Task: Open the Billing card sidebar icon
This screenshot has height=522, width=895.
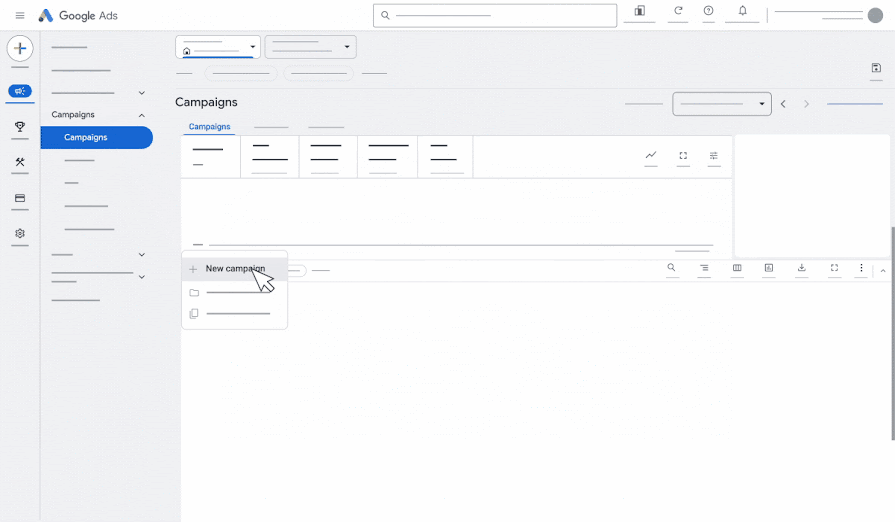Action: pyautogui.click(x=20, y=198)
